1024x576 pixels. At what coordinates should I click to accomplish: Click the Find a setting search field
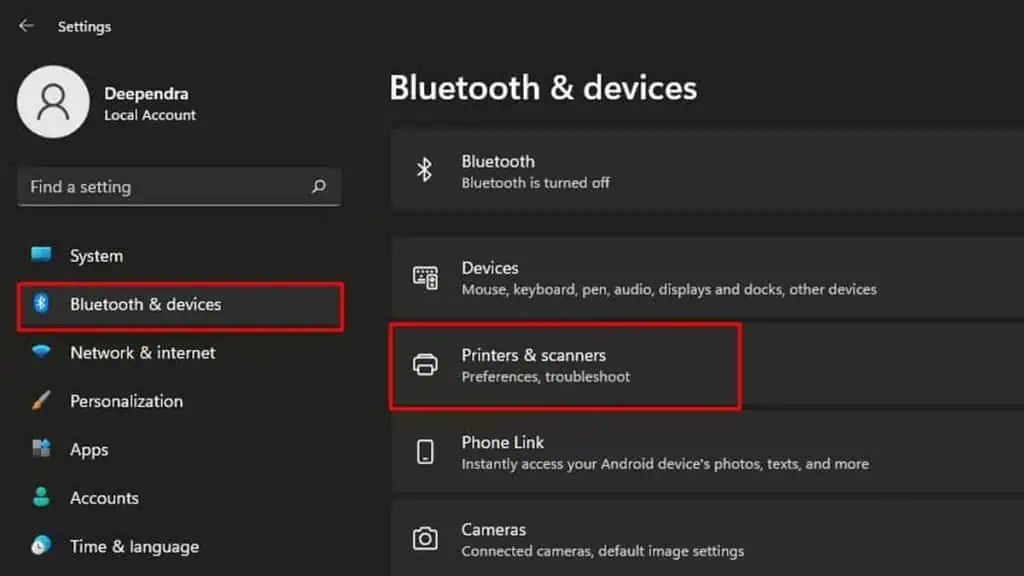tap(180, 187)
